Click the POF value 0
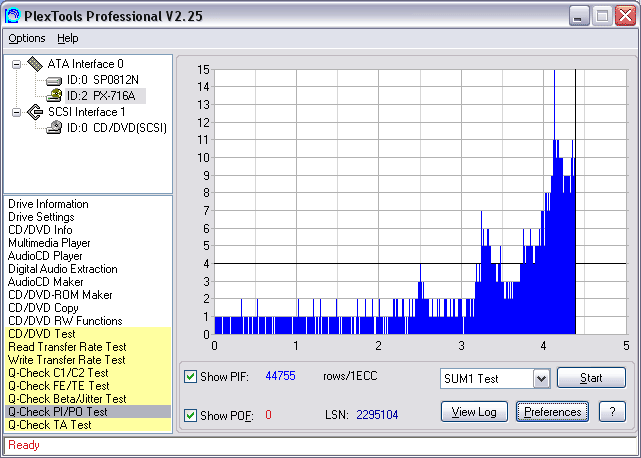 click(x=268, y=415)
